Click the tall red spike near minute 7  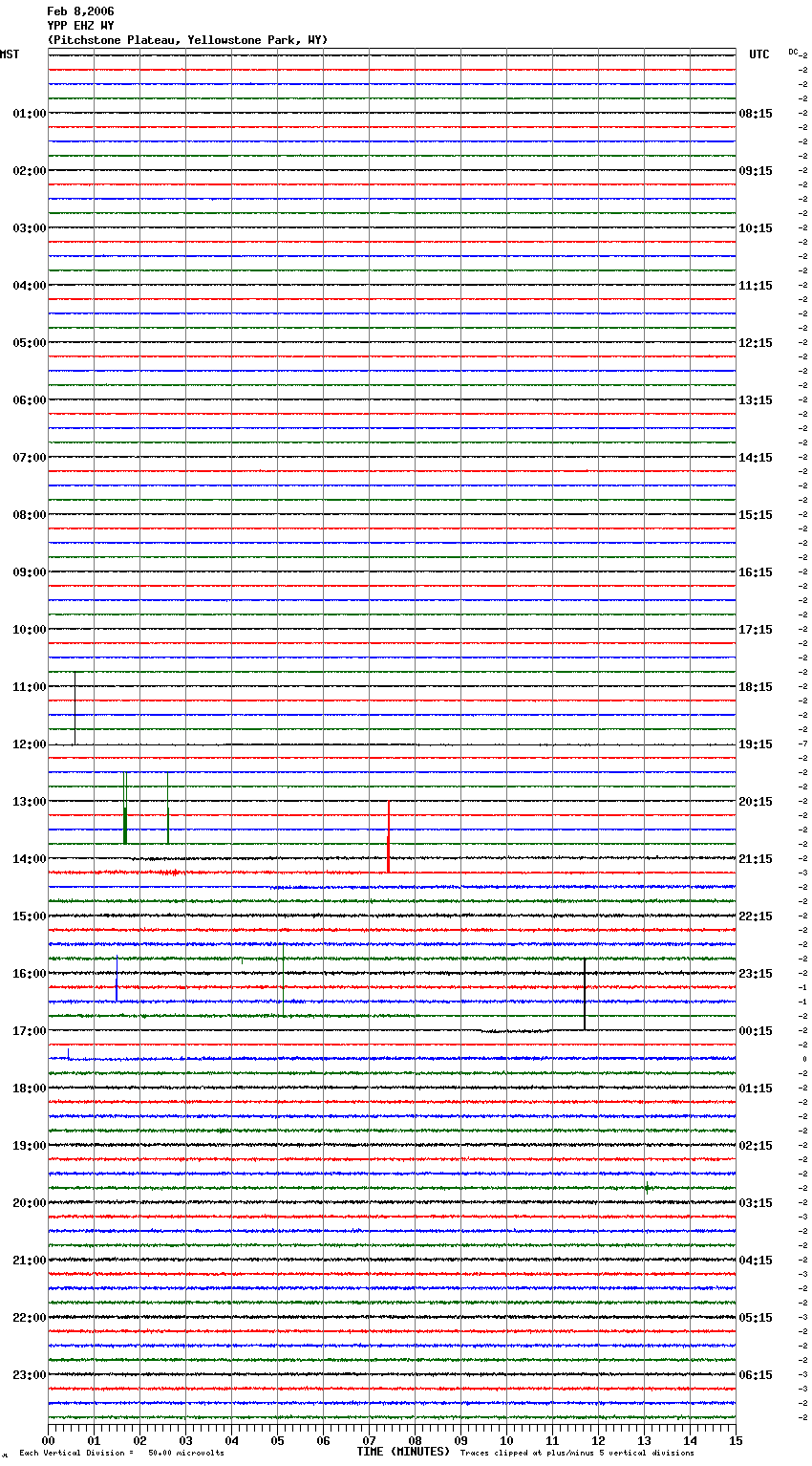(x=388, y=836)
